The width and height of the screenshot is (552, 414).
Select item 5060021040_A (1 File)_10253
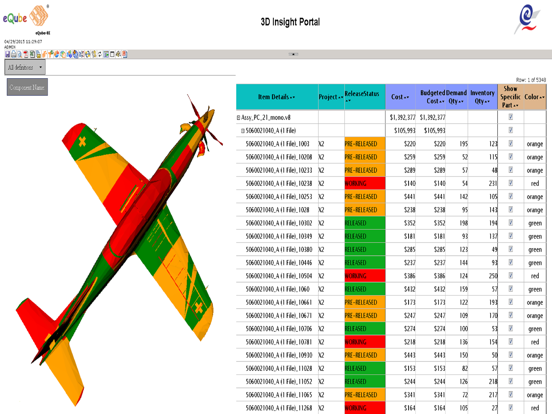(x=279, y=197)
